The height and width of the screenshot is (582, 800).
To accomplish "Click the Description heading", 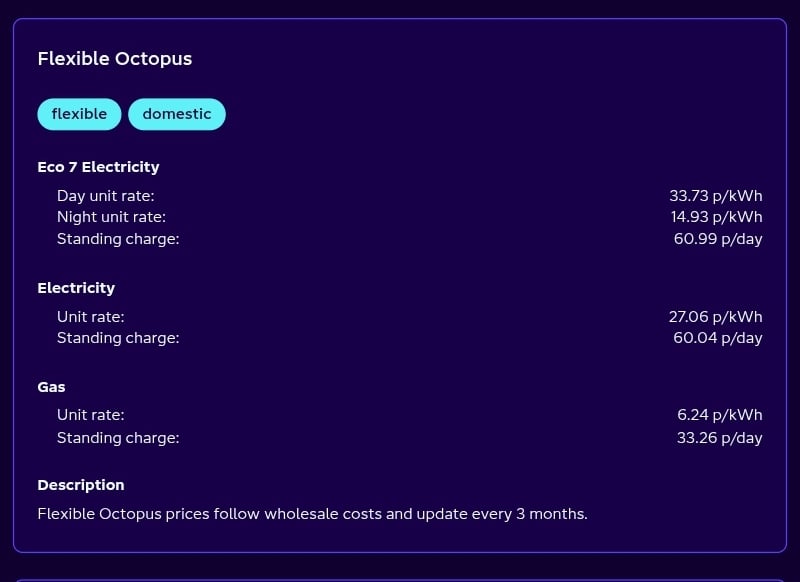I will coord(81,485).
